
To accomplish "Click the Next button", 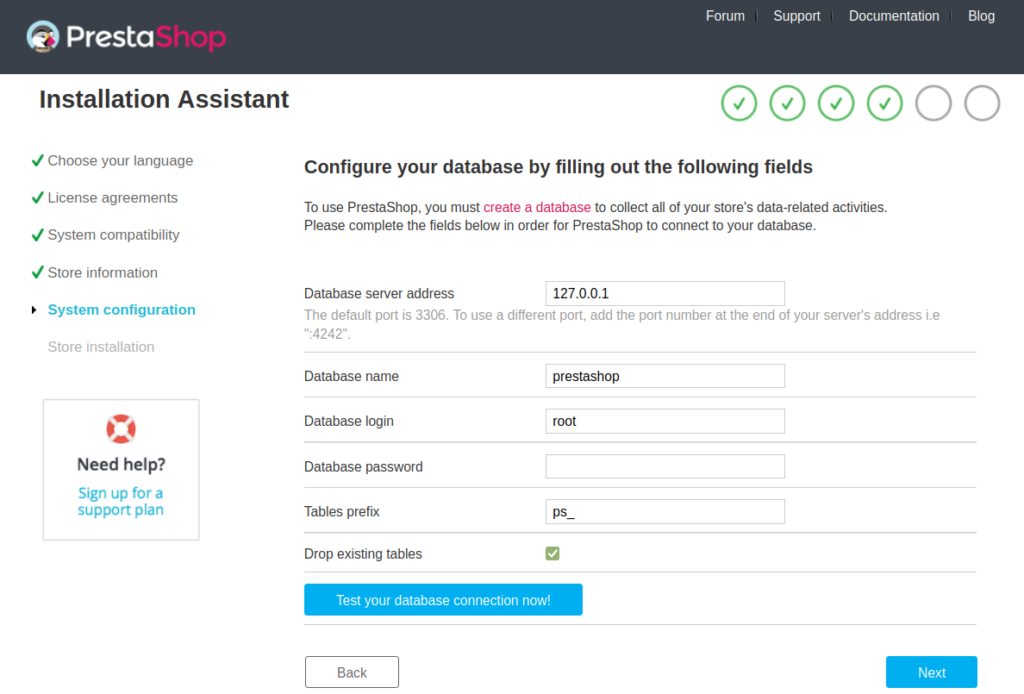I will coord(931,672).
